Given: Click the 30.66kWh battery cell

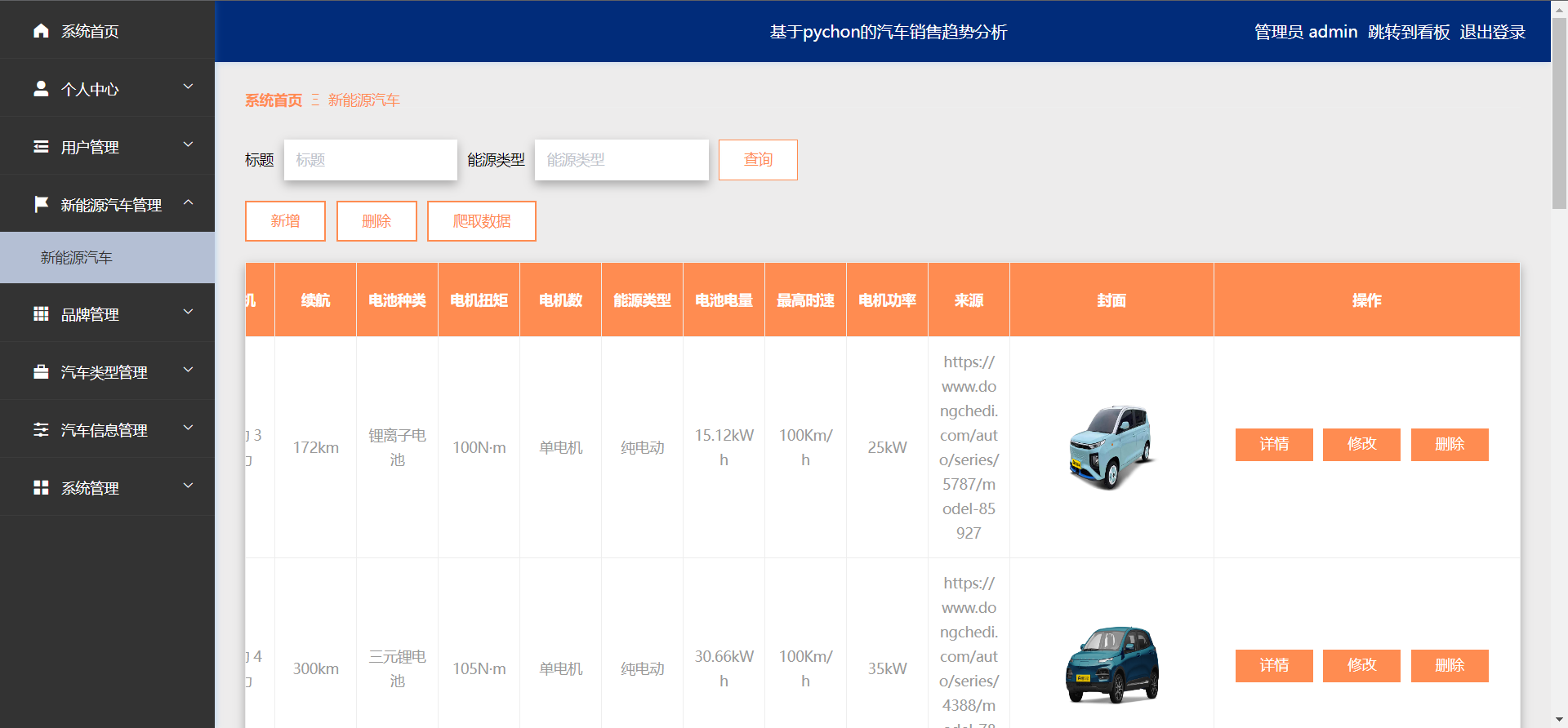Looking at the screenshot, I should (x=724, y=668).
